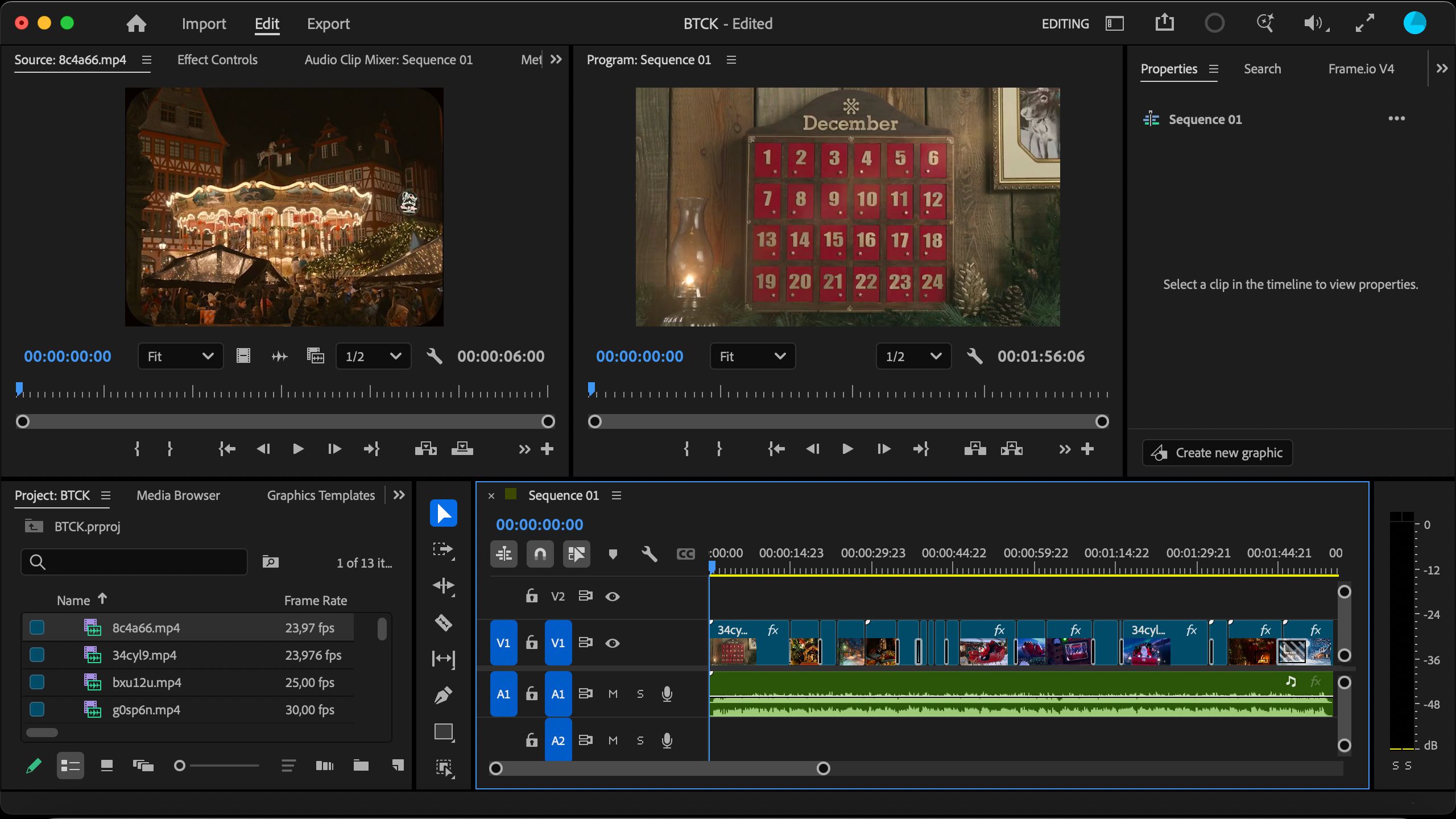The image size is (1456, 819).
Task: Open Source monitor Fit zoom dropdown
Action: coord(180,357)
